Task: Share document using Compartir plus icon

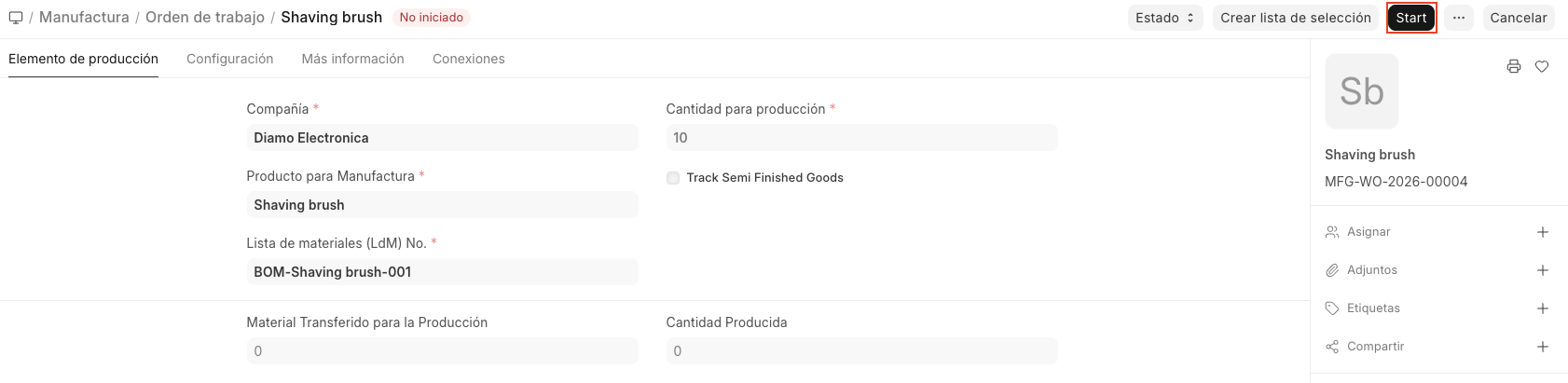Action: click(x=1543, y=347)
